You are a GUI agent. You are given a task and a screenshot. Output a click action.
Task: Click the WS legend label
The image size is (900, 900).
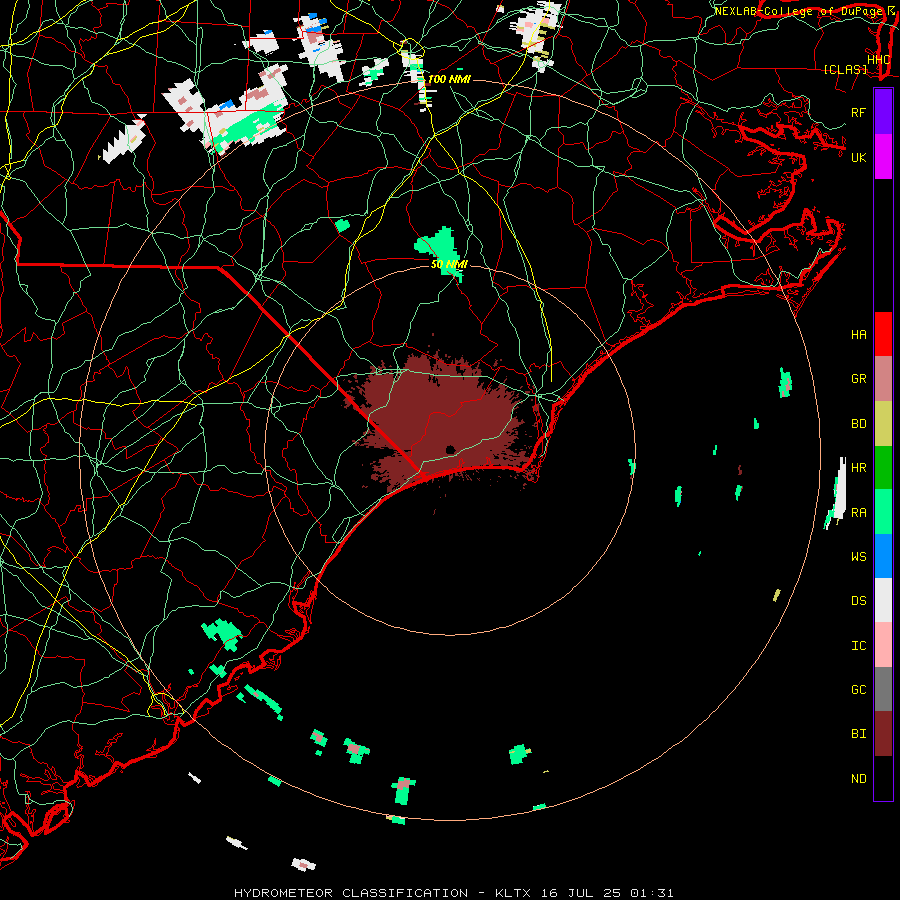point(858,556)
